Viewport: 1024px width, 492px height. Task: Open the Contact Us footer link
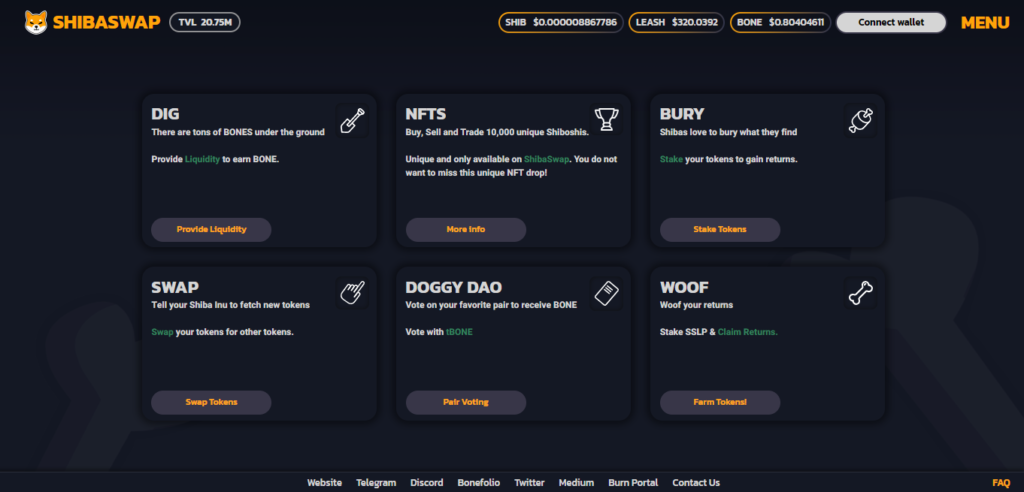tap(696, 483)
